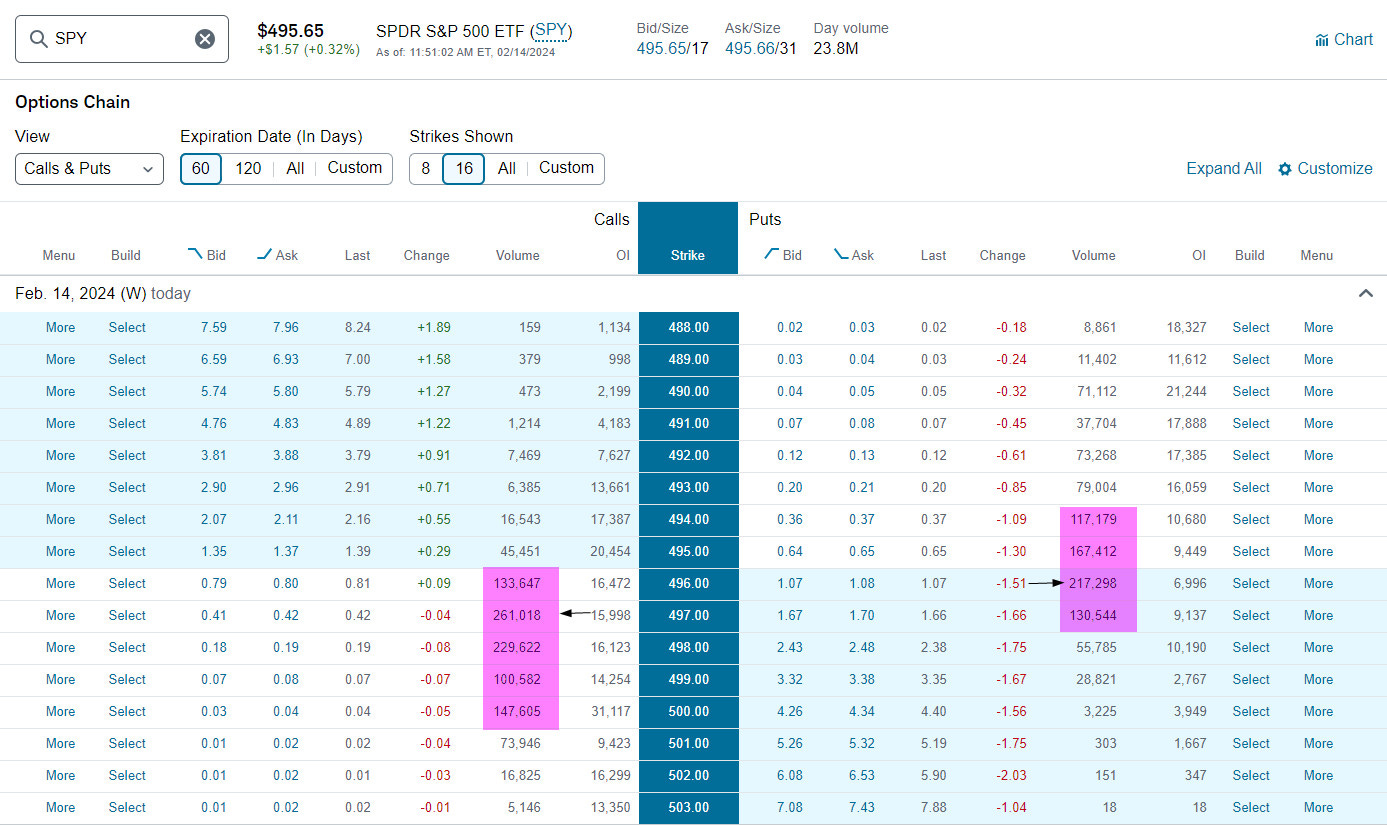Click the 500.00 strike cell
The image size is (1387, 826).
coord(688,712)
